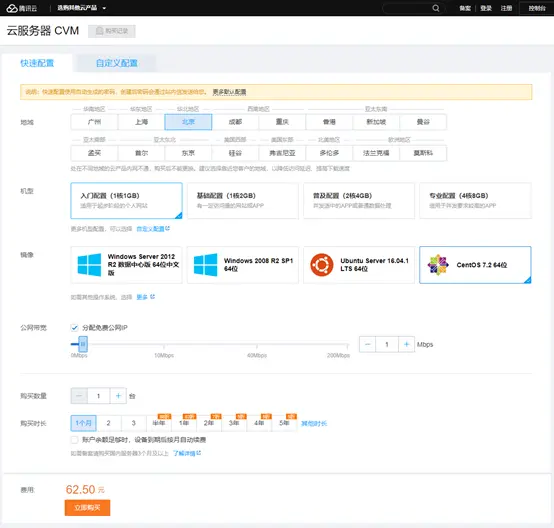Select the 孟买 region

(x=94, y=153)
